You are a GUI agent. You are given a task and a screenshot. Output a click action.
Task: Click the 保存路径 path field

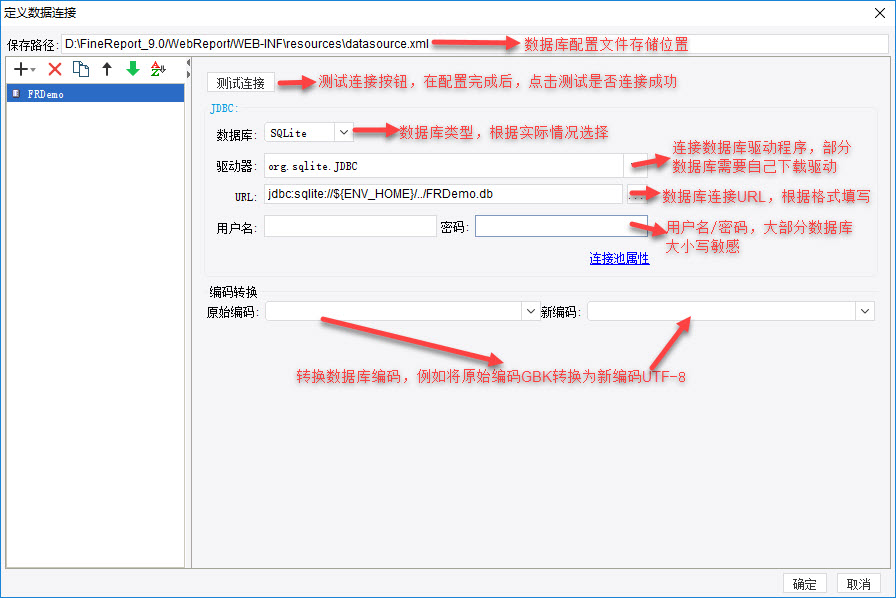(475, 44)
